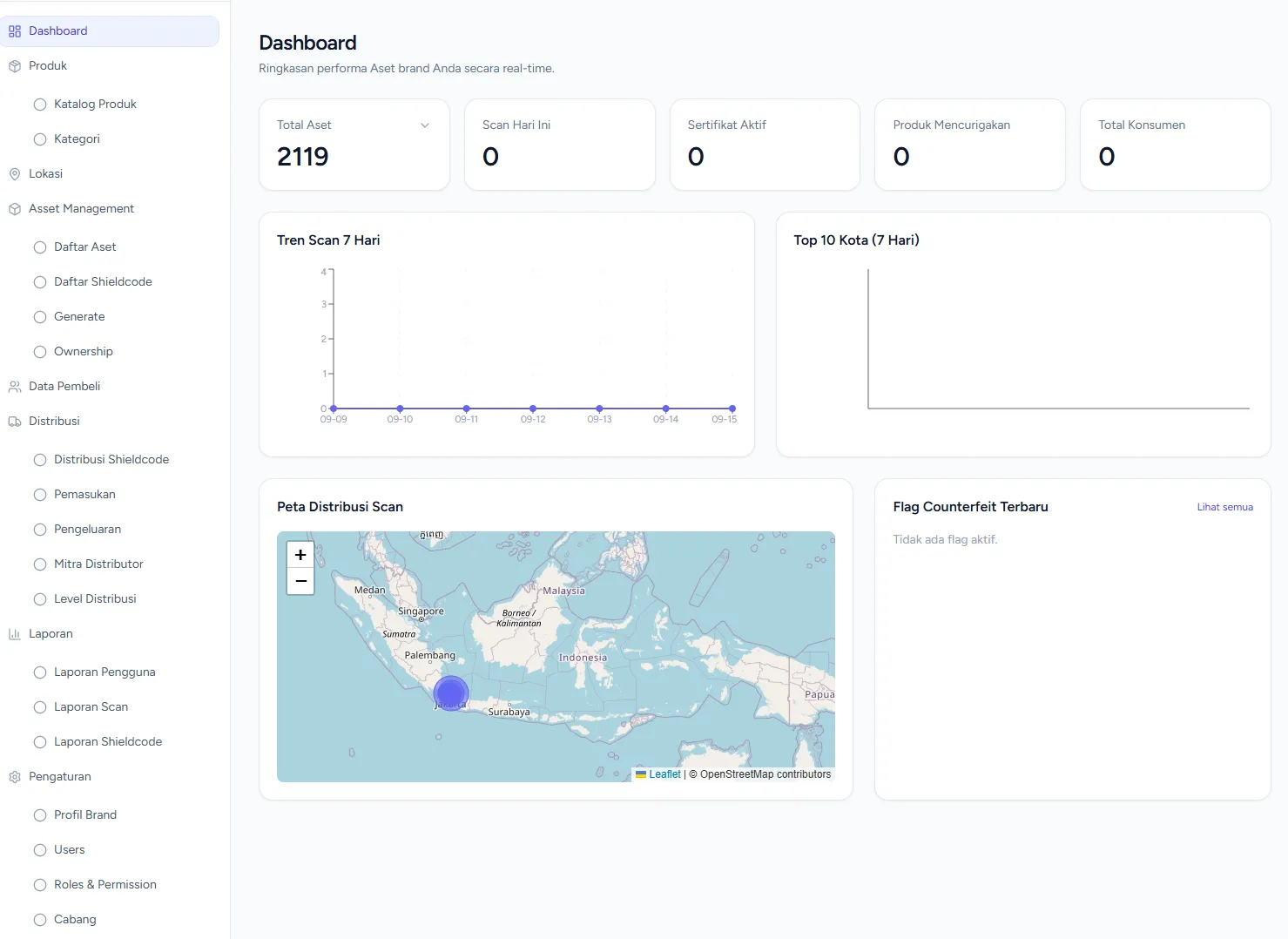The width and height of the screenshot is (1288, 939).
Task: Click the Tidak ada flag aktif text
Action: click(x=945, y=540)
